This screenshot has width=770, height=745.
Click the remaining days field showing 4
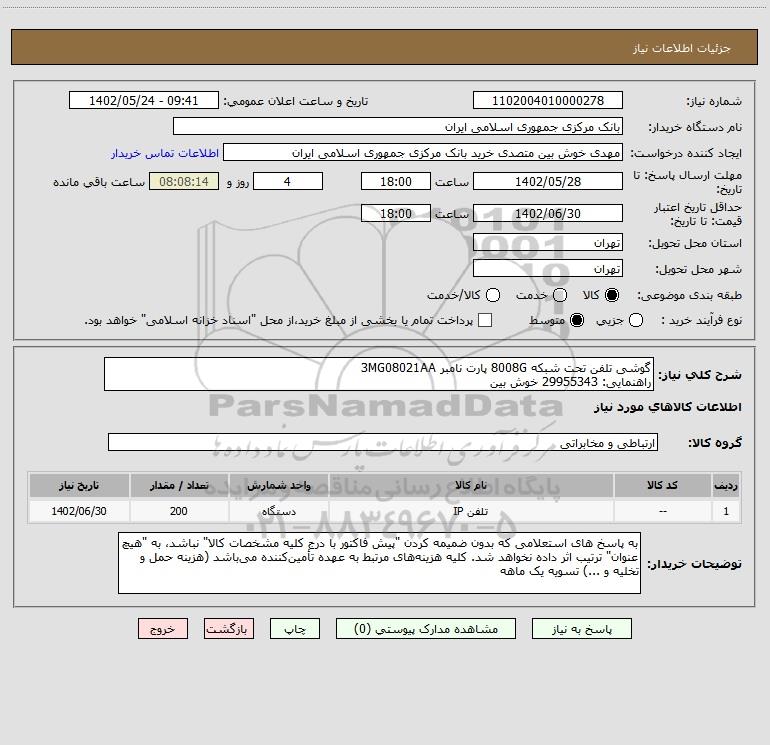pyautogui.click(x=288, y=182)
